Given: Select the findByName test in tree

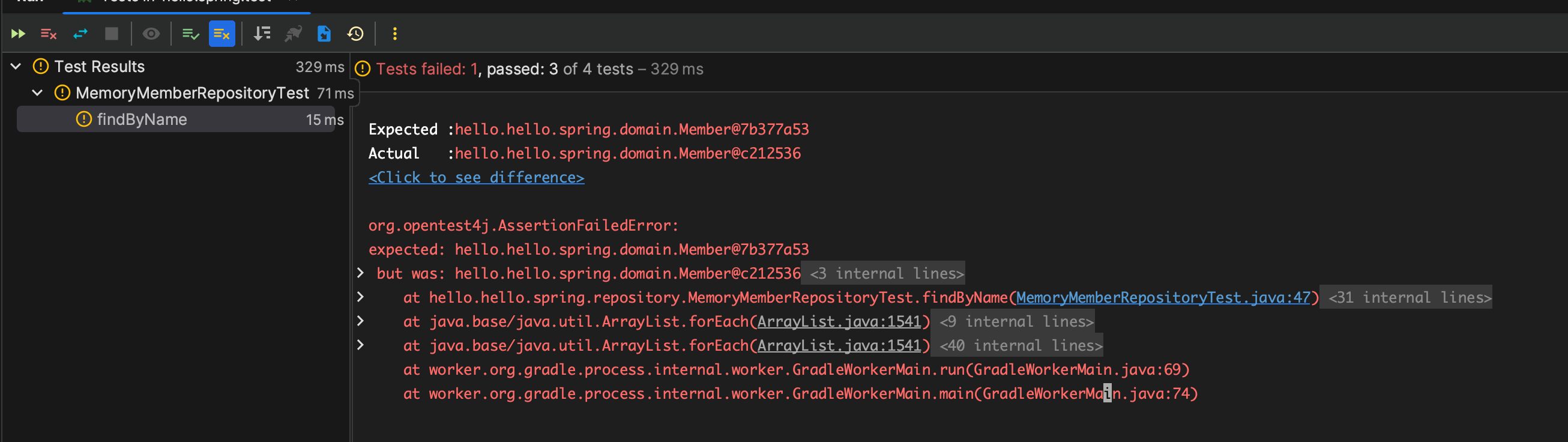Looking at the screenshot, I should 142,120.
